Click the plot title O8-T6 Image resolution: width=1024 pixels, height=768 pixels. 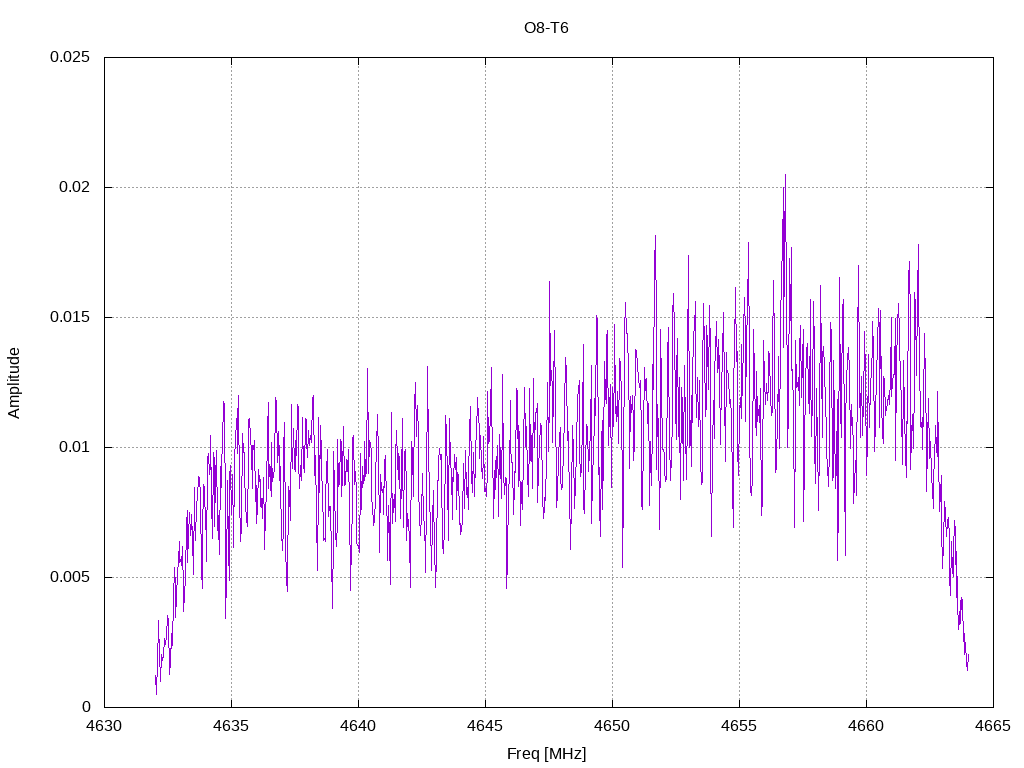click(x=546, y=28)
